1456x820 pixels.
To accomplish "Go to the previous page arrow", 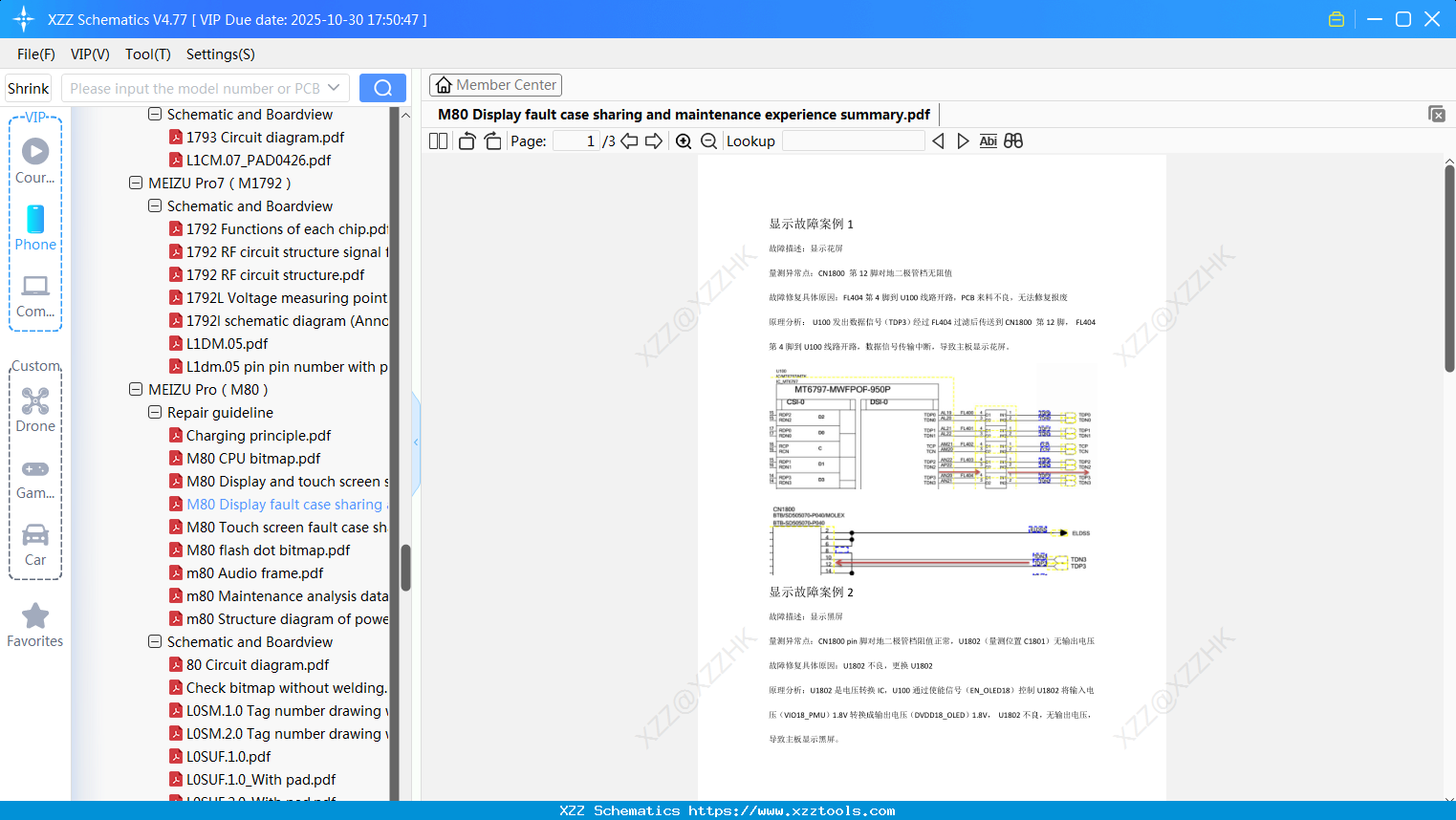I will pos(629,141).
